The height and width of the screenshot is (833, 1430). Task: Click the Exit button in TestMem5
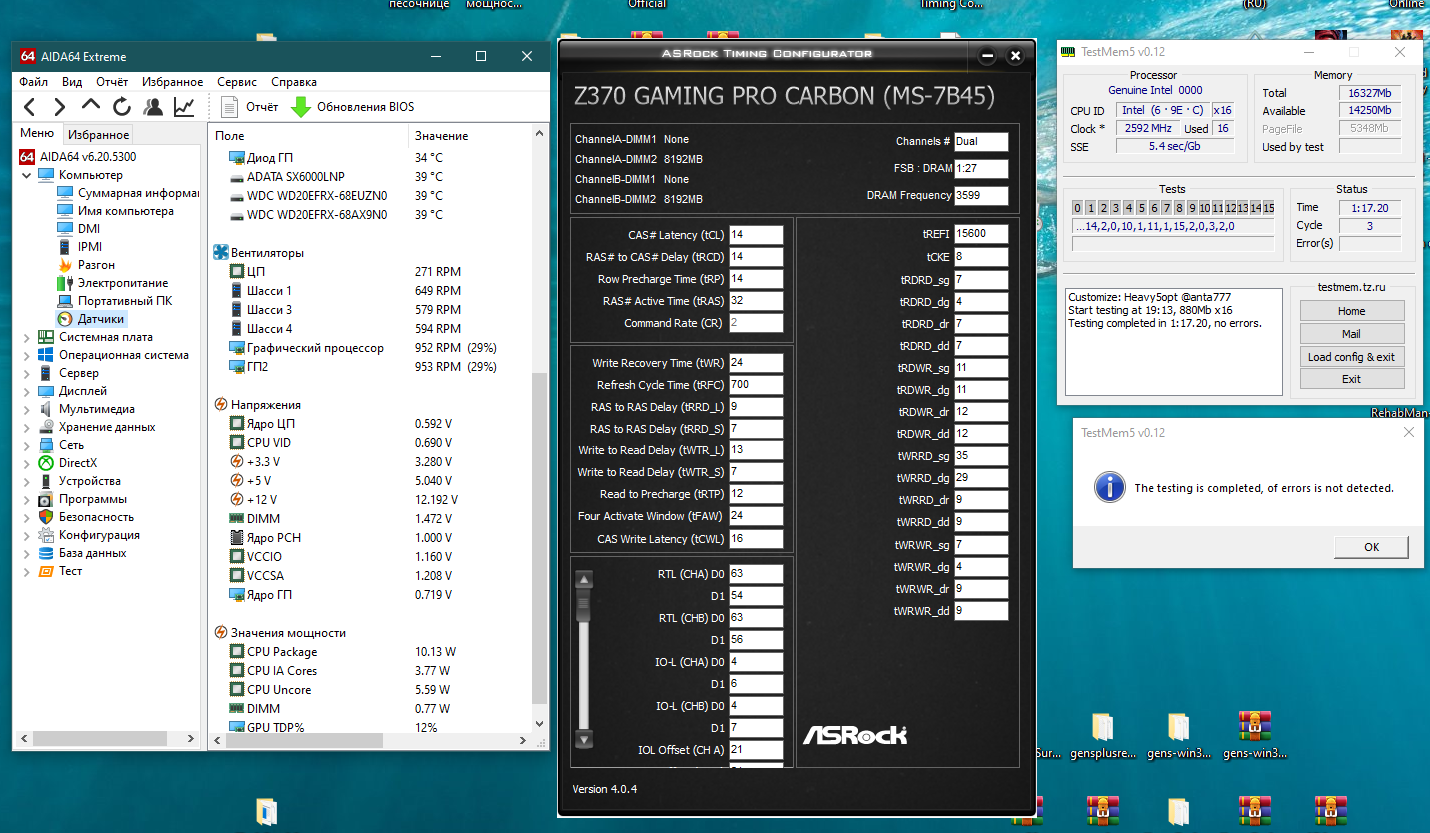pos(1352,379)
